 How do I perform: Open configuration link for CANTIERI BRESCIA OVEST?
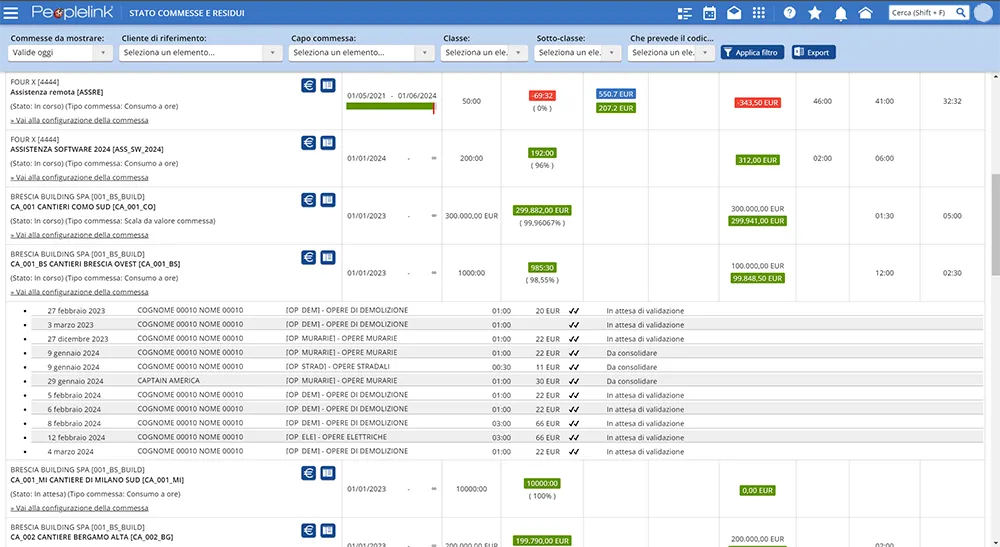coord(80,293)
